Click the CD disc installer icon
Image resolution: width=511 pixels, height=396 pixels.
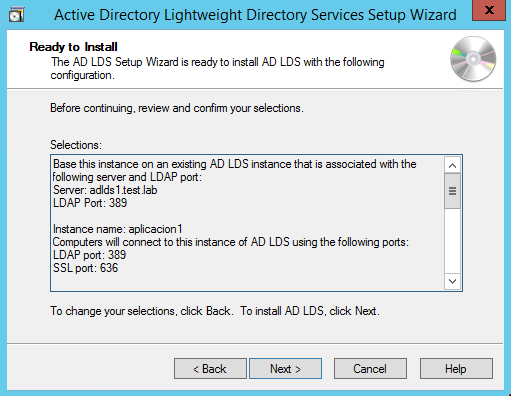[x=473, y=59]
